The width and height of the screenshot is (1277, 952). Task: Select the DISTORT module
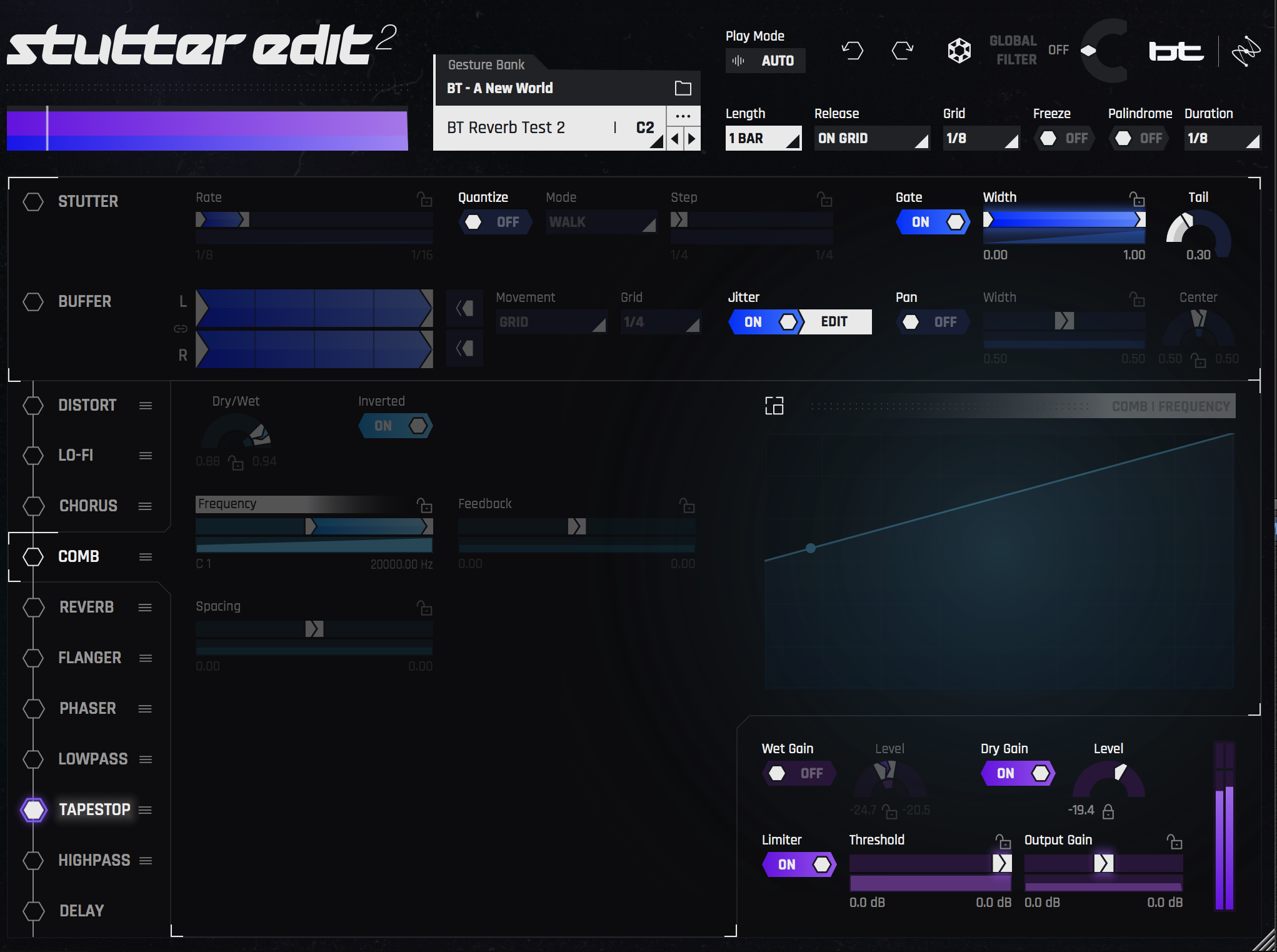[87, 405]
